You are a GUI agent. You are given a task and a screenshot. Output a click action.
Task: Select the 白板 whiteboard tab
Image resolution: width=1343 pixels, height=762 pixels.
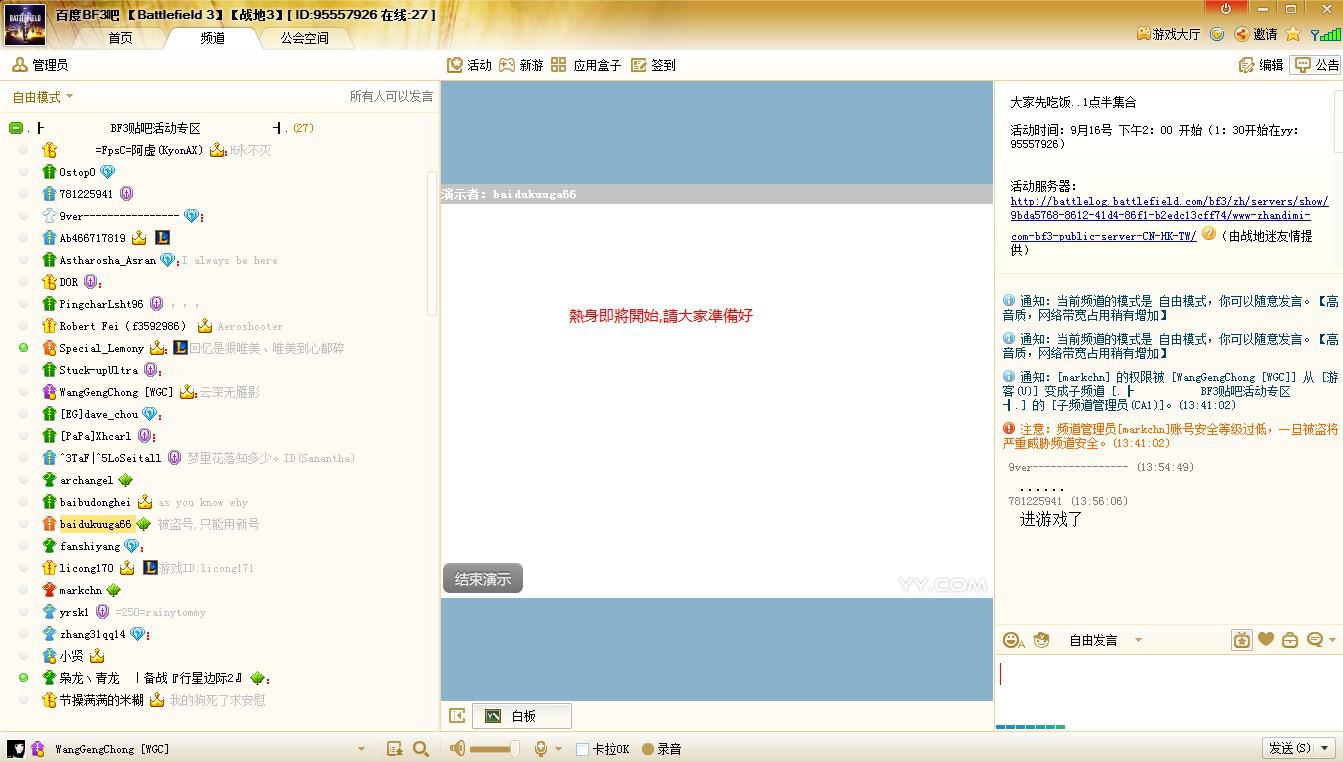click(x=522, y=716)
